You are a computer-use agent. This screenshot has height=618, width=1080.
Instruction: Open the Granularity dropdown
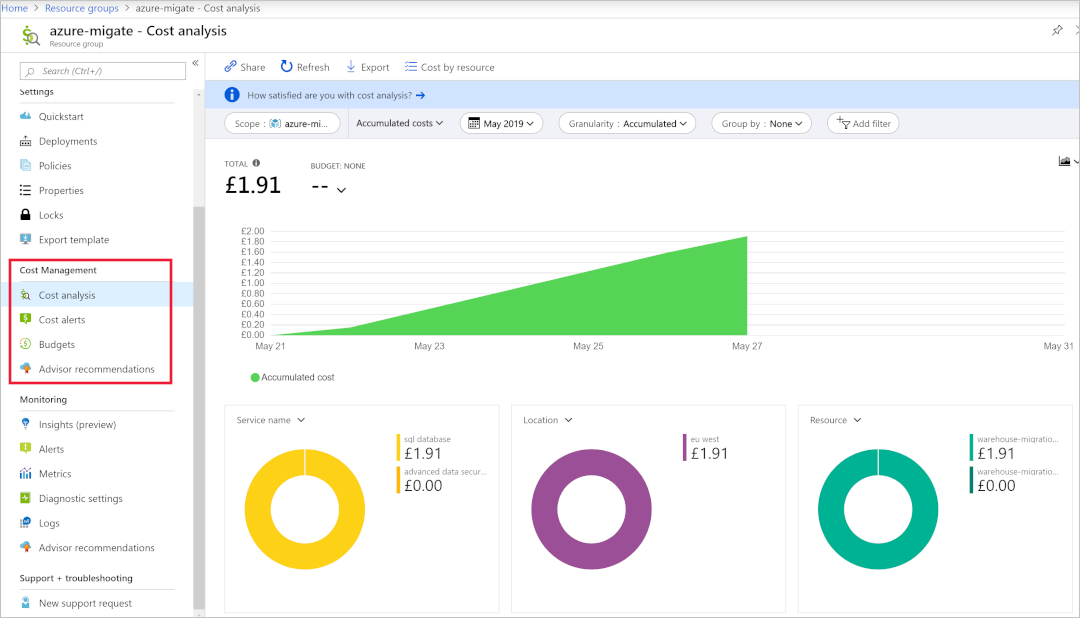pos(627,123)
